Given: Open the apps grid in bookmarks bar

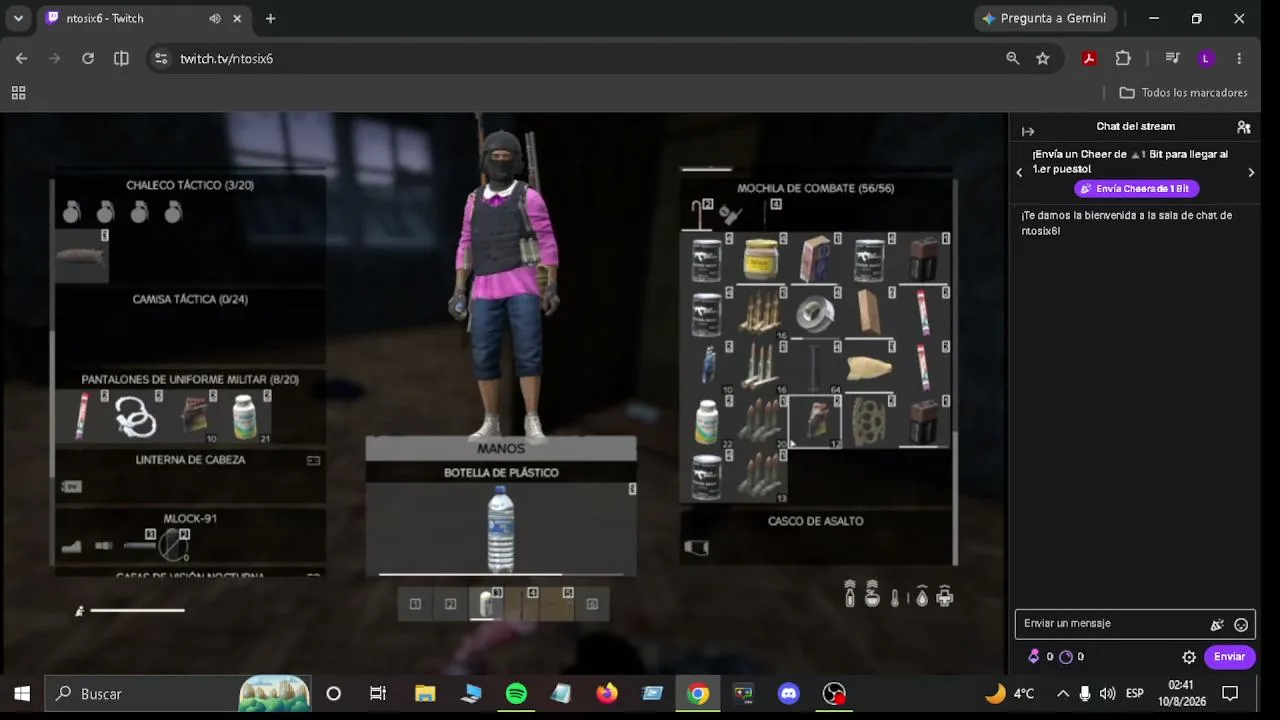Looking at the screenshot, I should click(x=18, y=92).
